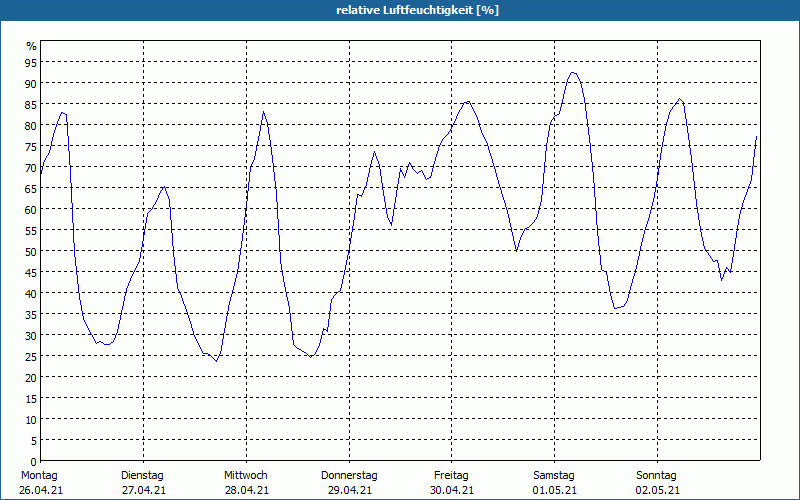Viewport: 800px width, 500px height.
Task: Select the 'Montag' day label
Action: [x=40, y=475]
